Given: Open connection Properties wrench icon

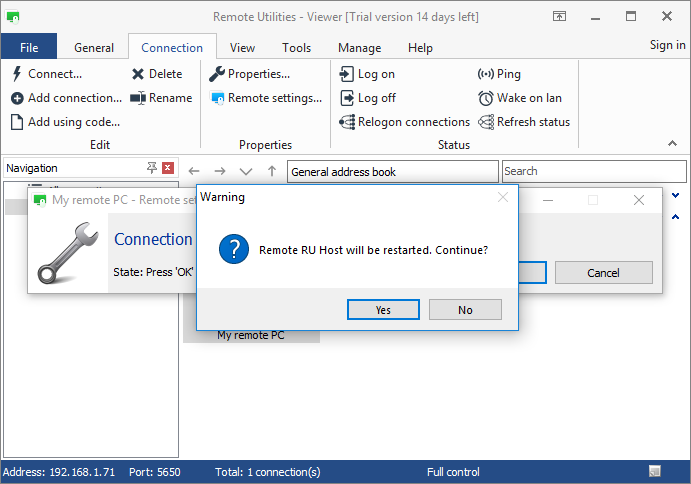Looking at the screenshot, I should click(x=217, y=74).
